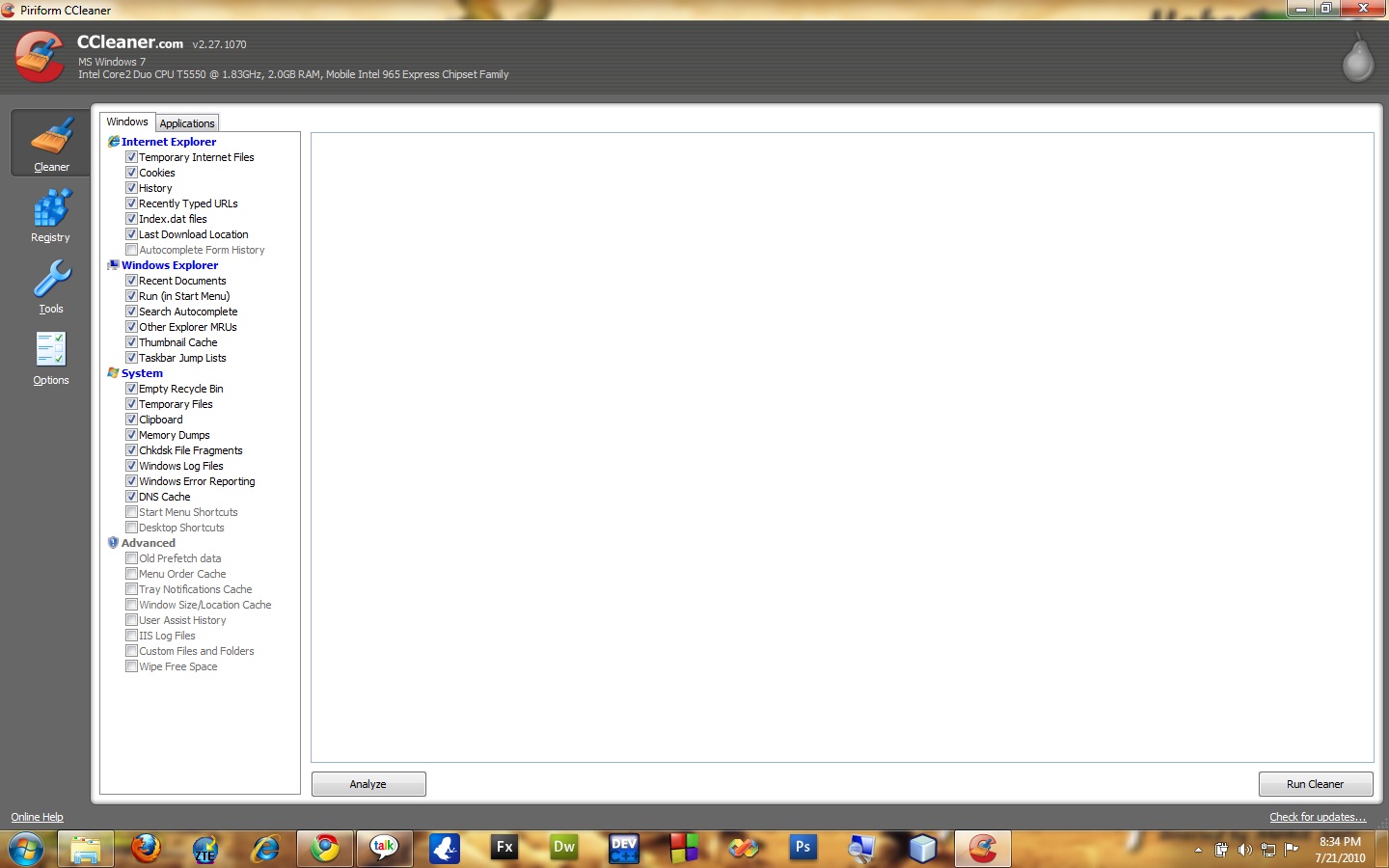
Task: Open Dev-C++ from the taskbar
Action: pyautogui.click(x=623, y=849)
